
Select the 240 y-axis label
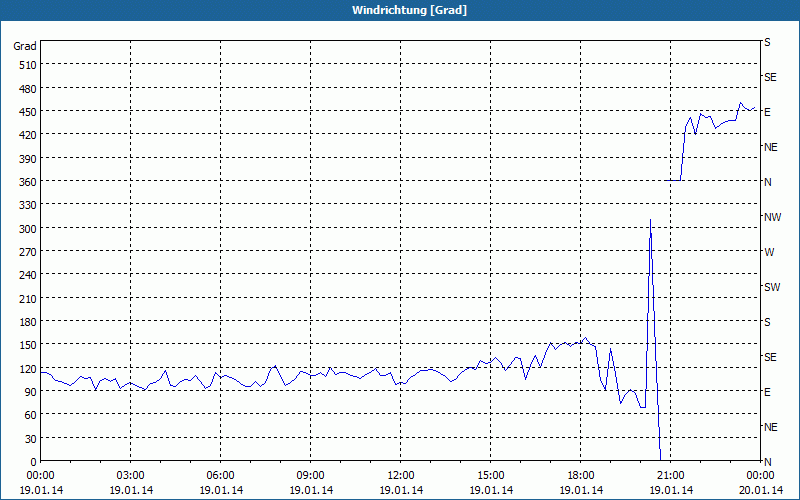tap(28, 276)
